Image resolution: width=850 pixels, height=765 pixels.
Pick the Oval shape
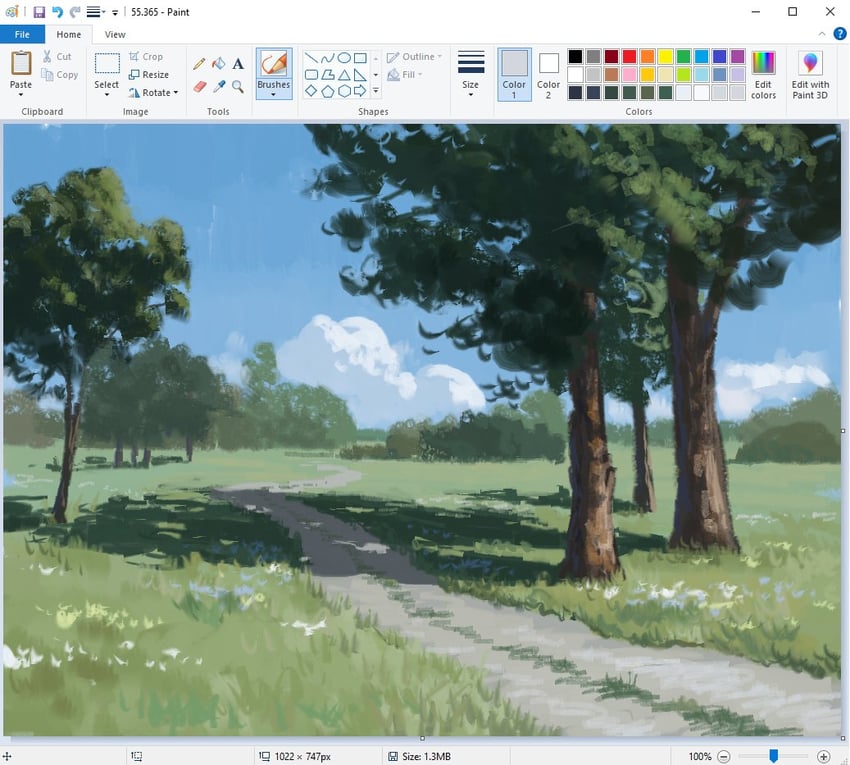pos(344,58)
